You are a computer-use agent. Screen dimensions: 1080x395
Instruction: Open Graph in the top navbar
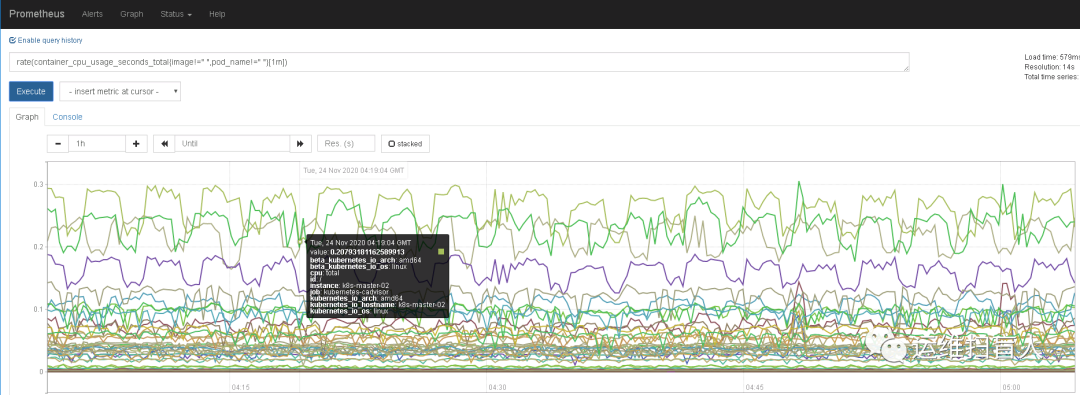pos(132,14)
